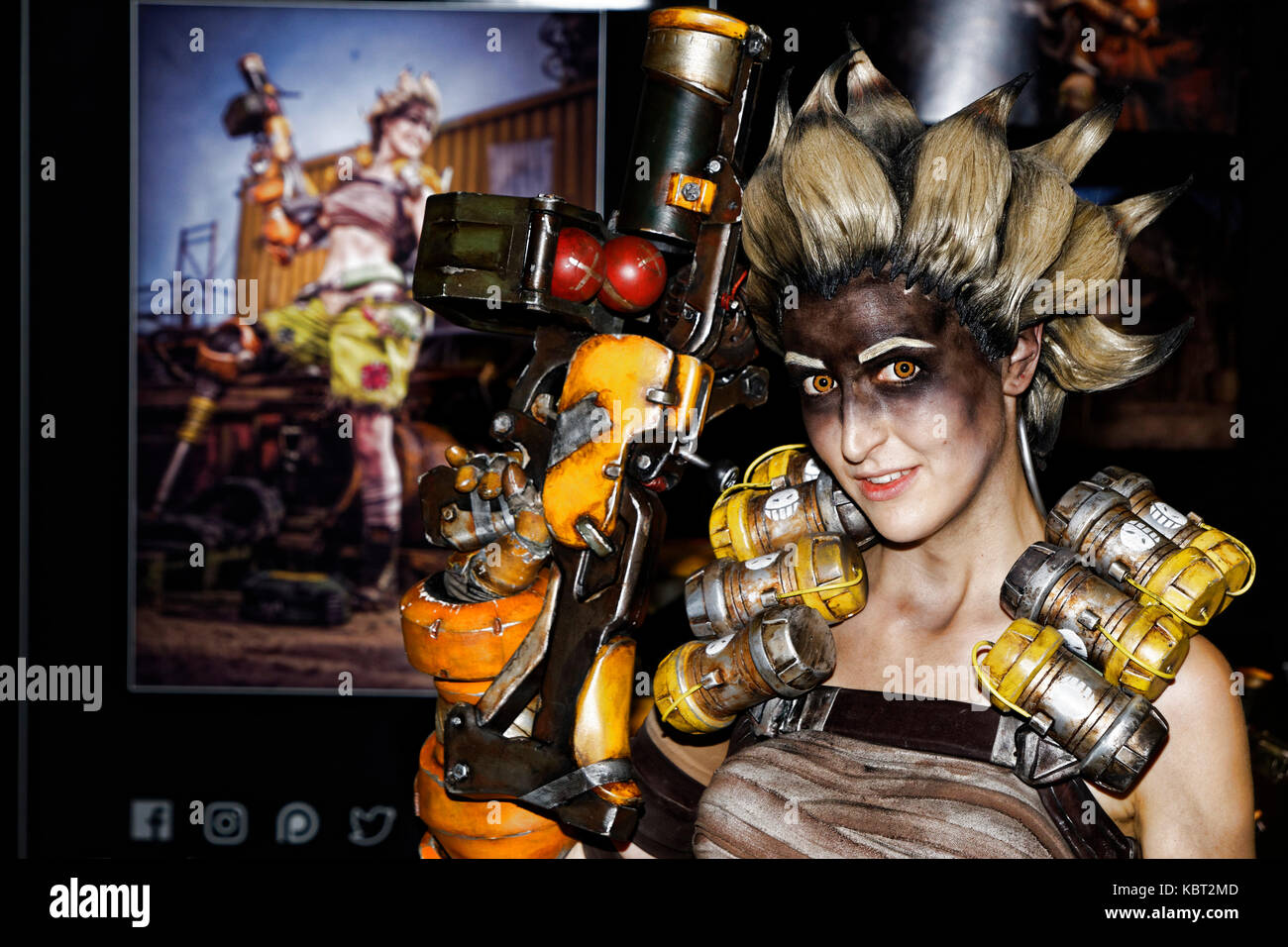Click the Twitter bird icon on the display
This screenshot has width=1288, height=947.
(372, 823)
